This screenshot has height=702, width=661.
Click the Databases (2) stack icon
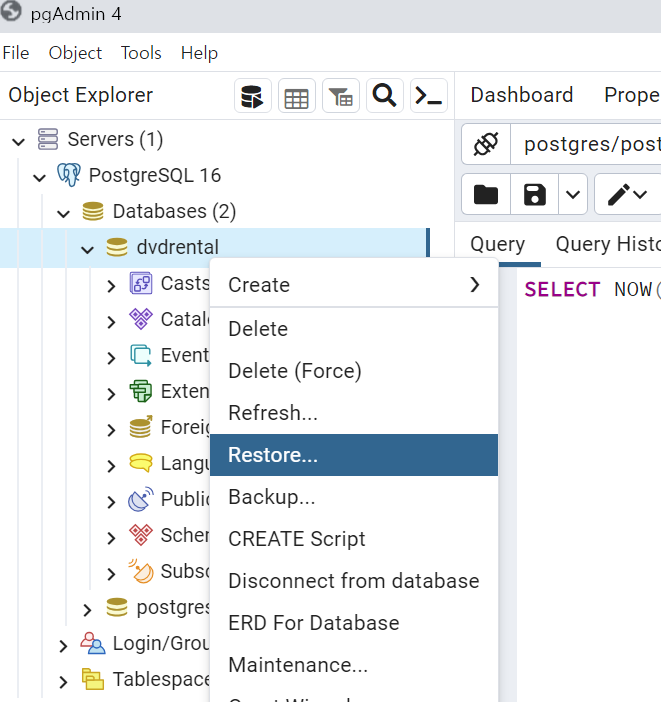(x=93, y=211)
